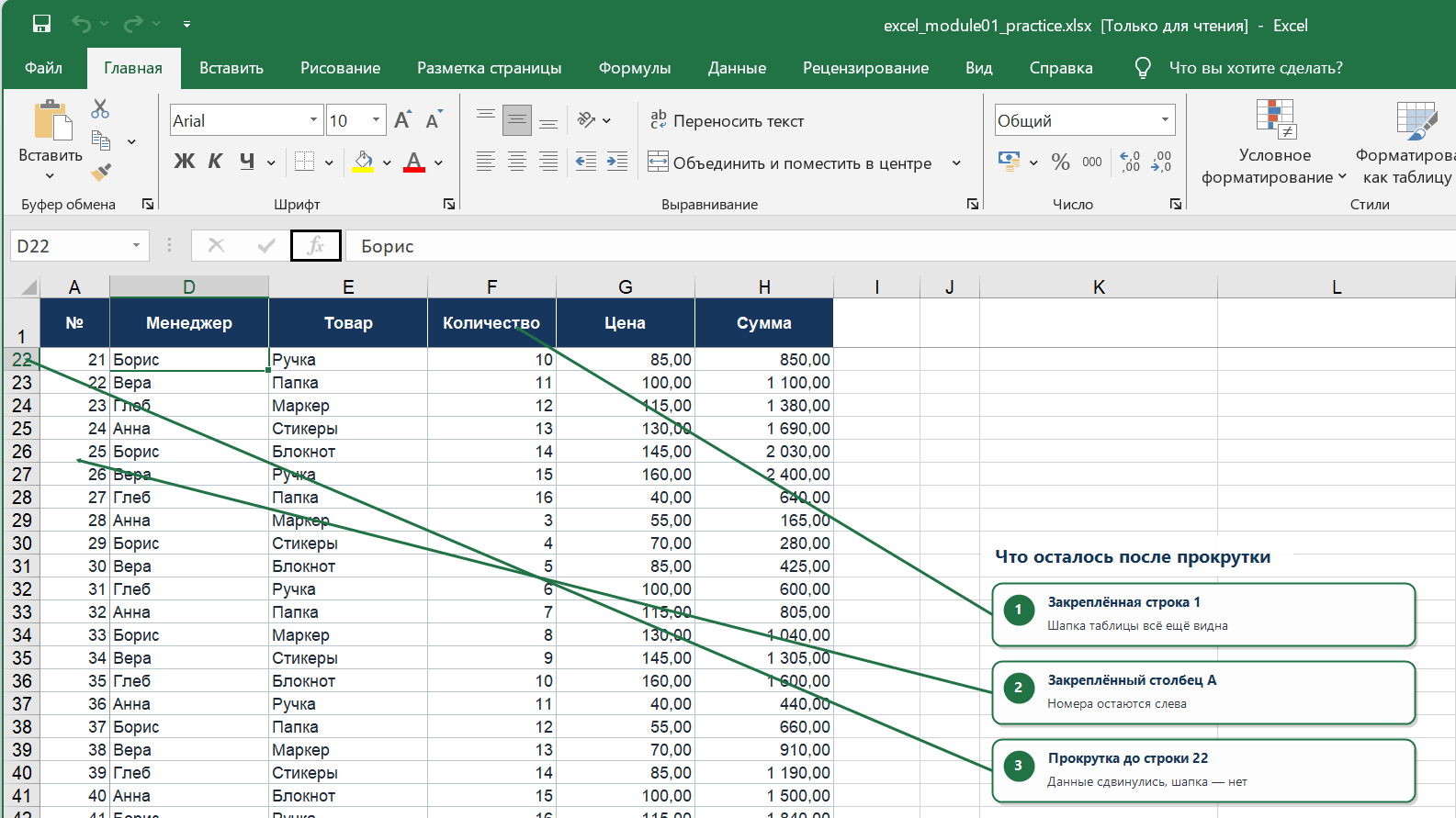Apply percent style to the cell
The height and width of the screenshot is (818, 1456).
pyautogui.click(x=1061, y=162)
